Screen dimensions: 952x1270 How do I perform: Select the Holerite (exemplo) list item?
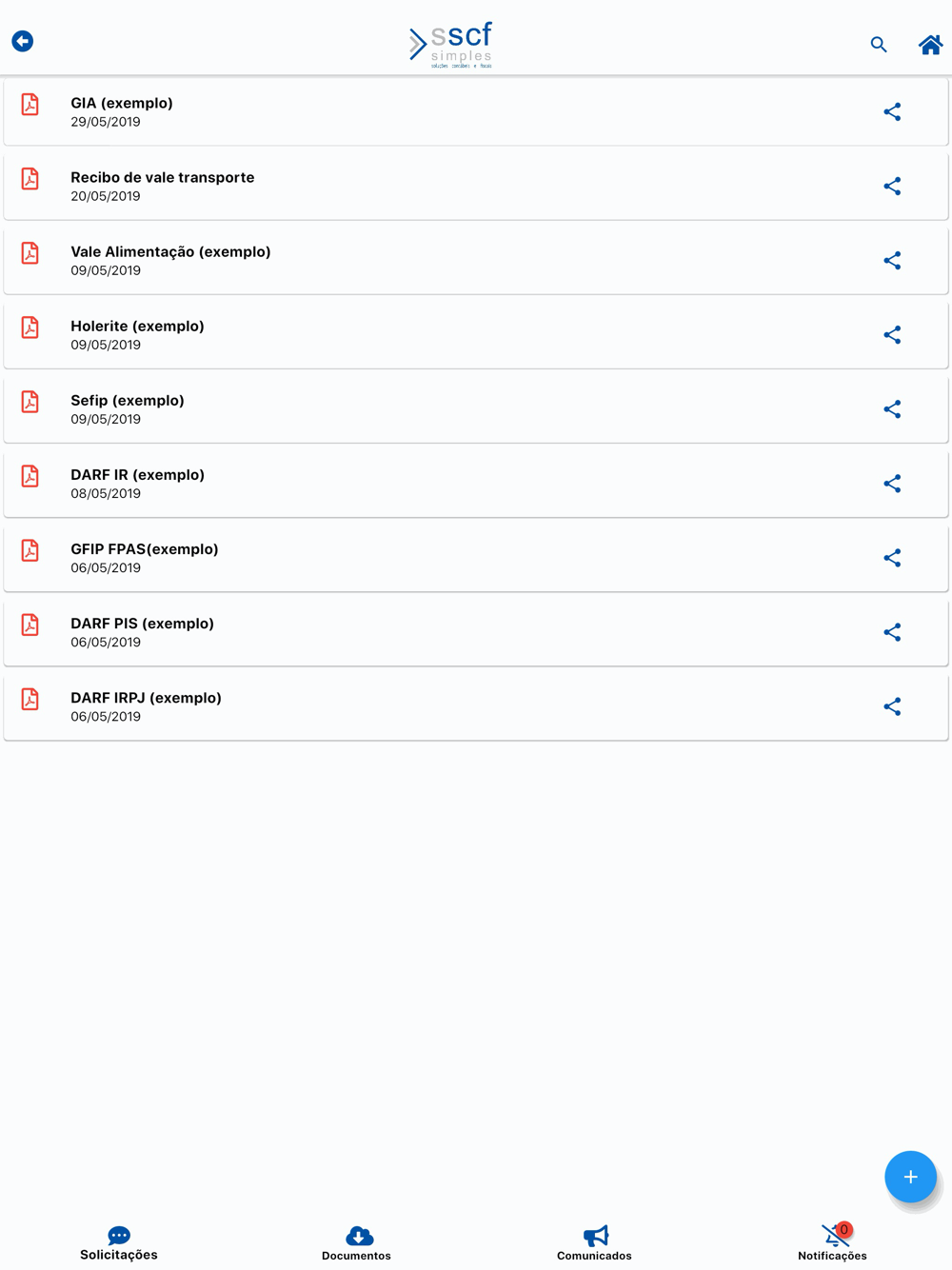[476, 335]
